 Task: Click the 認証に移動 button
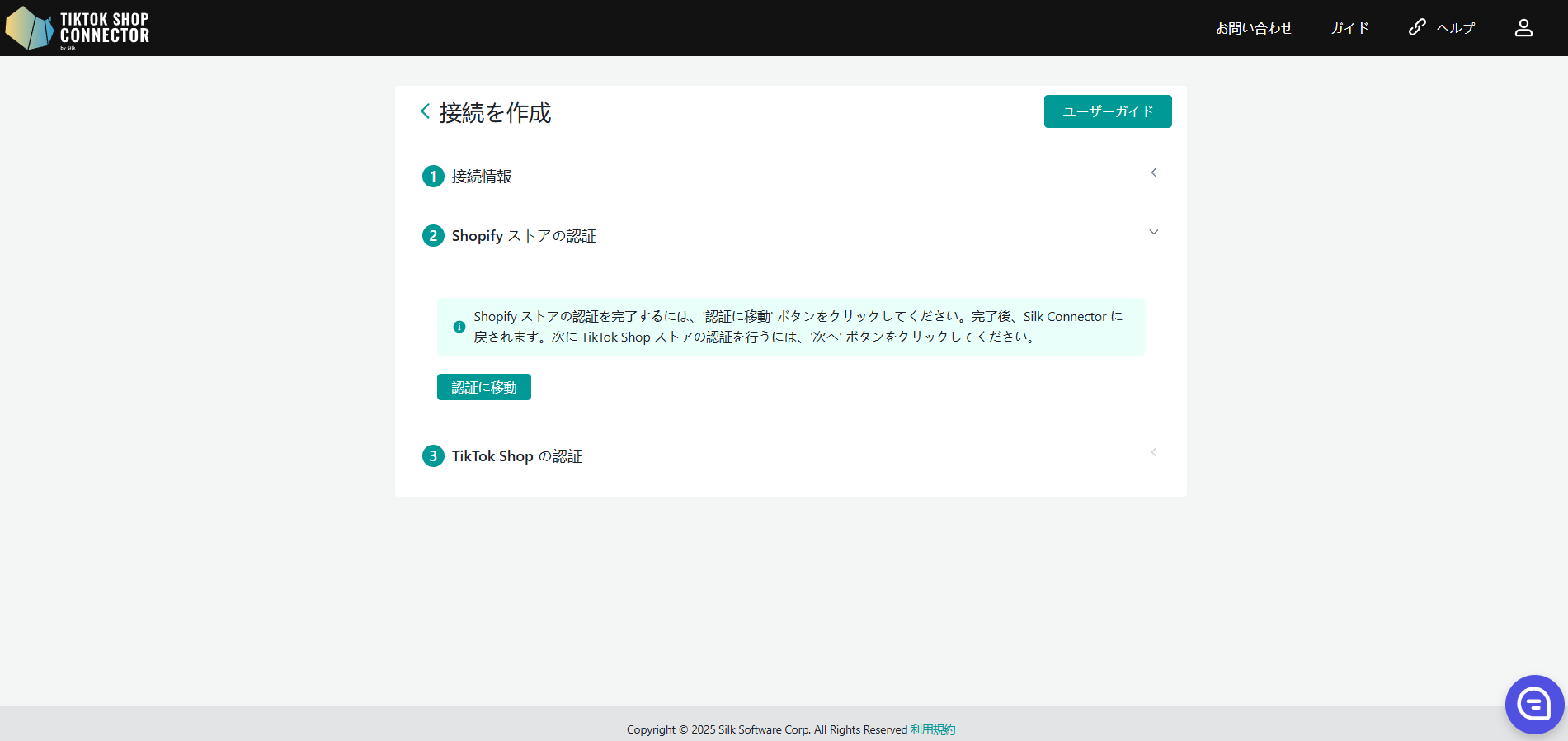pos(484,387)
